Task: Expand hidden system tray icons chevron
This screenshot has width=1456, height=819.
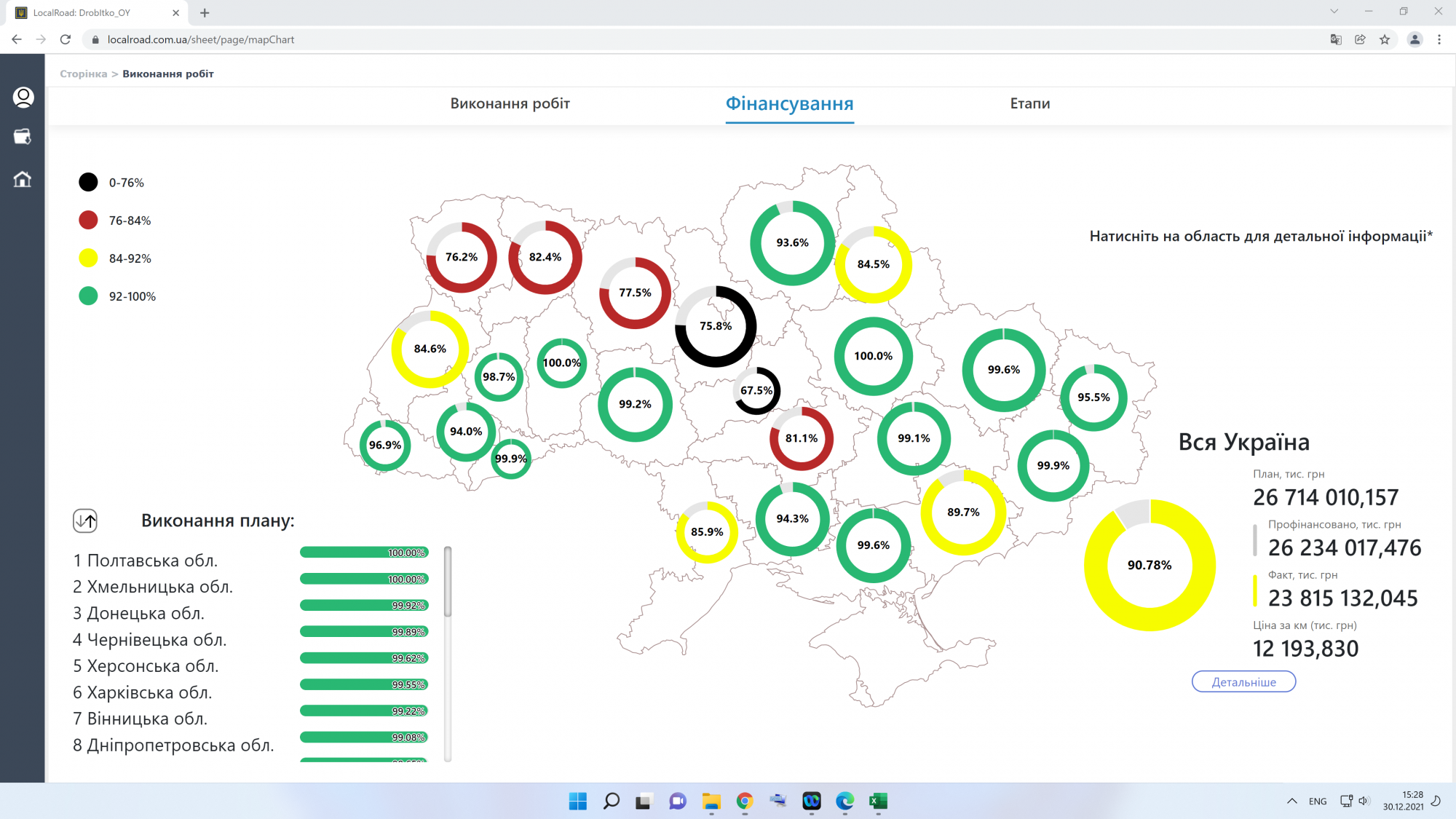Action: point(1291,801)
